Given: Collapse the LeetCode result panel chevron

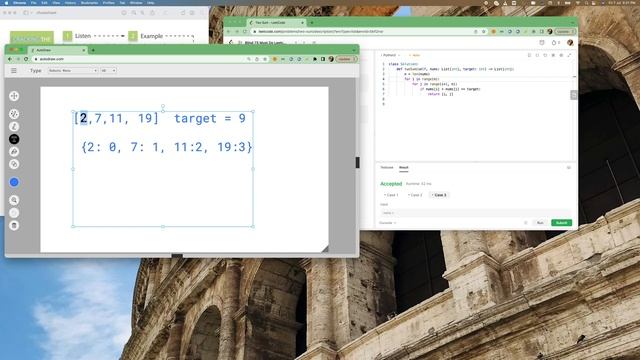Looking at the screenshot, I should click(569, 167).
